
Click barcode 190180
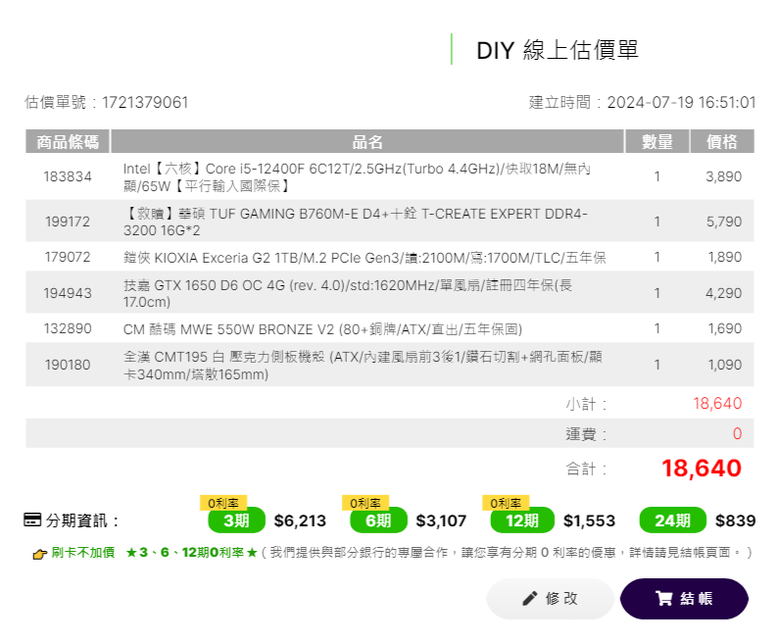(x=68, y=365)
